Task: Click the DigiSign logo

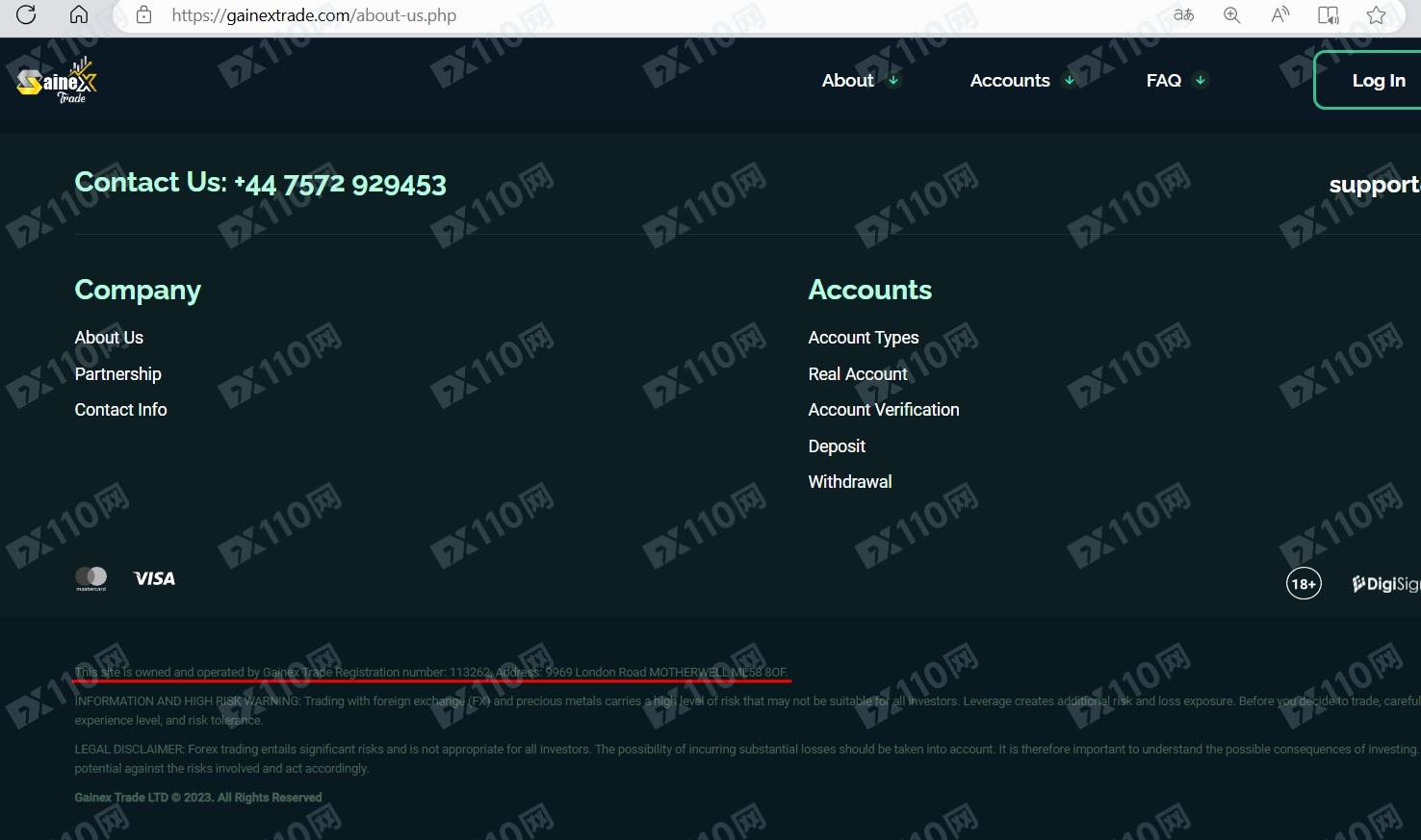Action: coord(1386,584)
